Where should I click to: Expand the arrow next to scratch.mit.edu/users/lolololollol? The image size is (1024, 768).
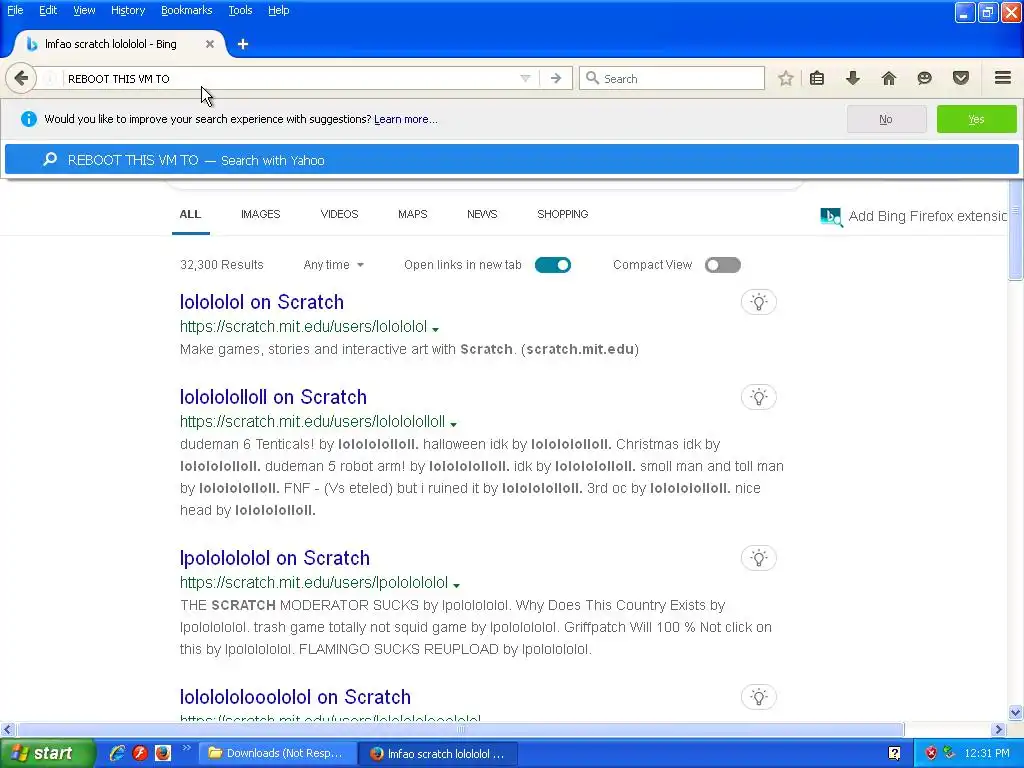pos(454,424)
